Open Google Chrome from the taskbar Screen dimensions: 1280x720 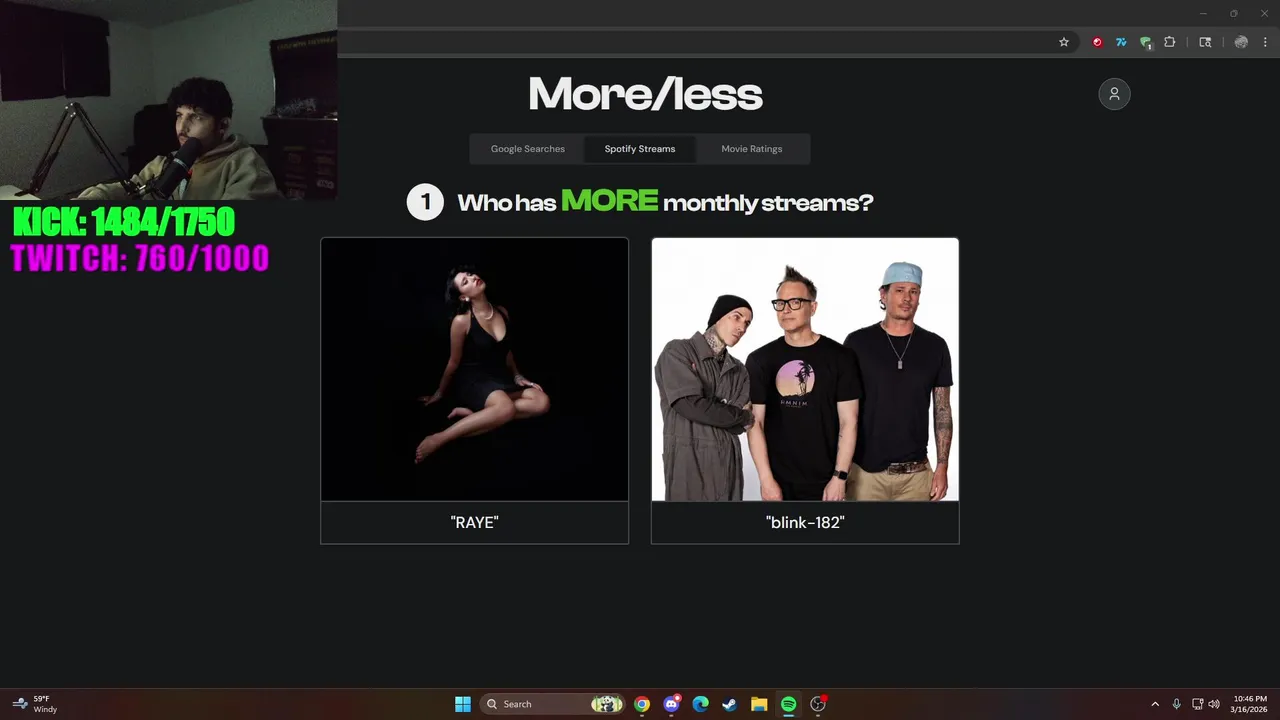tap(642, 704)
